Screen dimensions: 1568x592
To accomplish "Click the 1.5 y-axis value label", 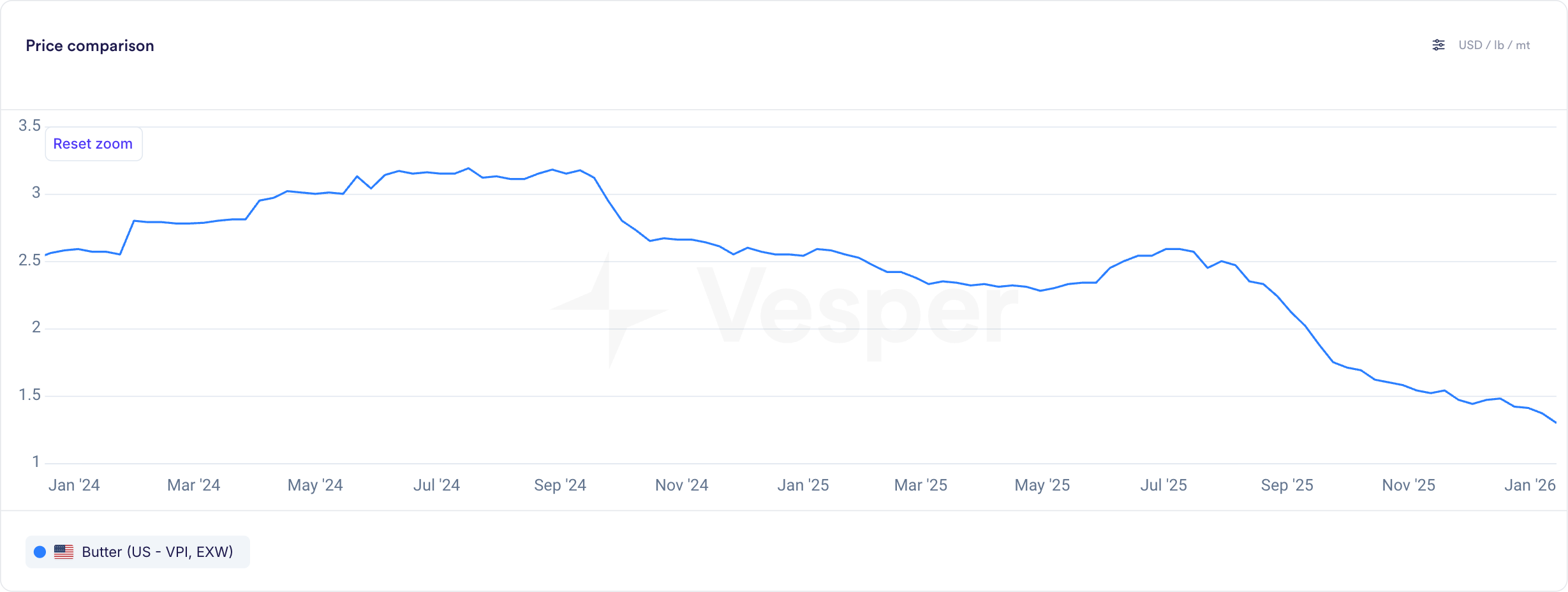I will (x=29, y=395).
